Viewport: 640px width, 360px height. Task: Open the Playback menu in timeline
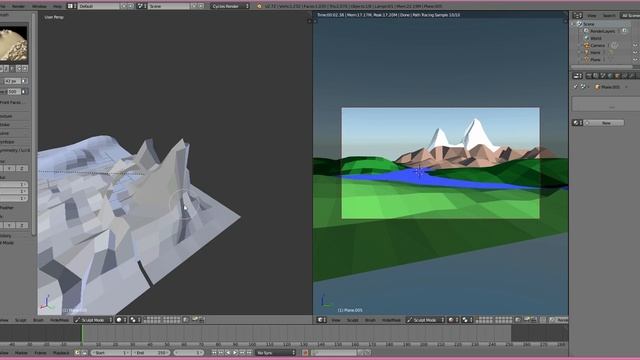[61, 353]
